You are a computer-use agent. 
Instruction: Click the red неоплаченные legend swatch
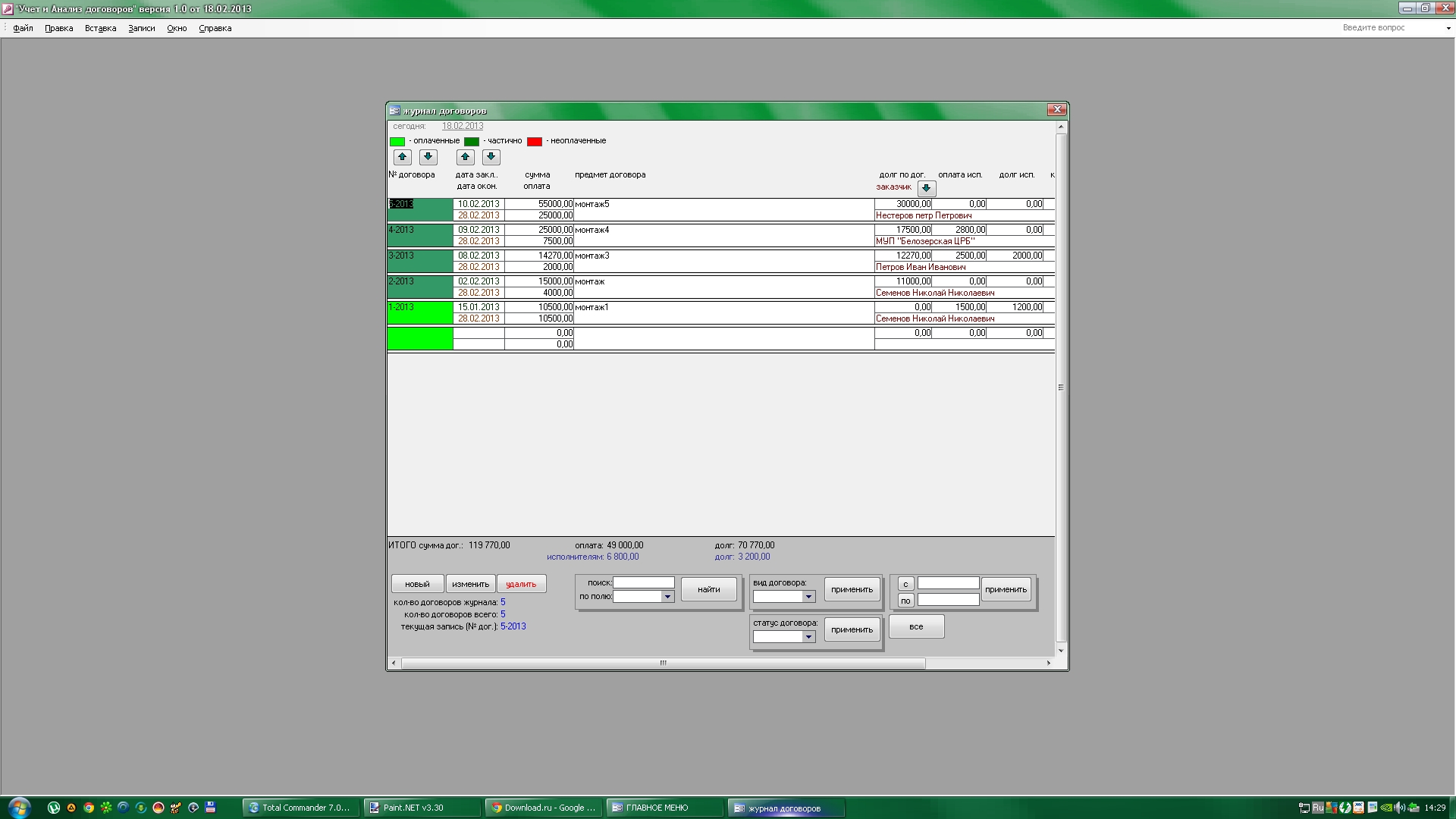coord(534,142)
